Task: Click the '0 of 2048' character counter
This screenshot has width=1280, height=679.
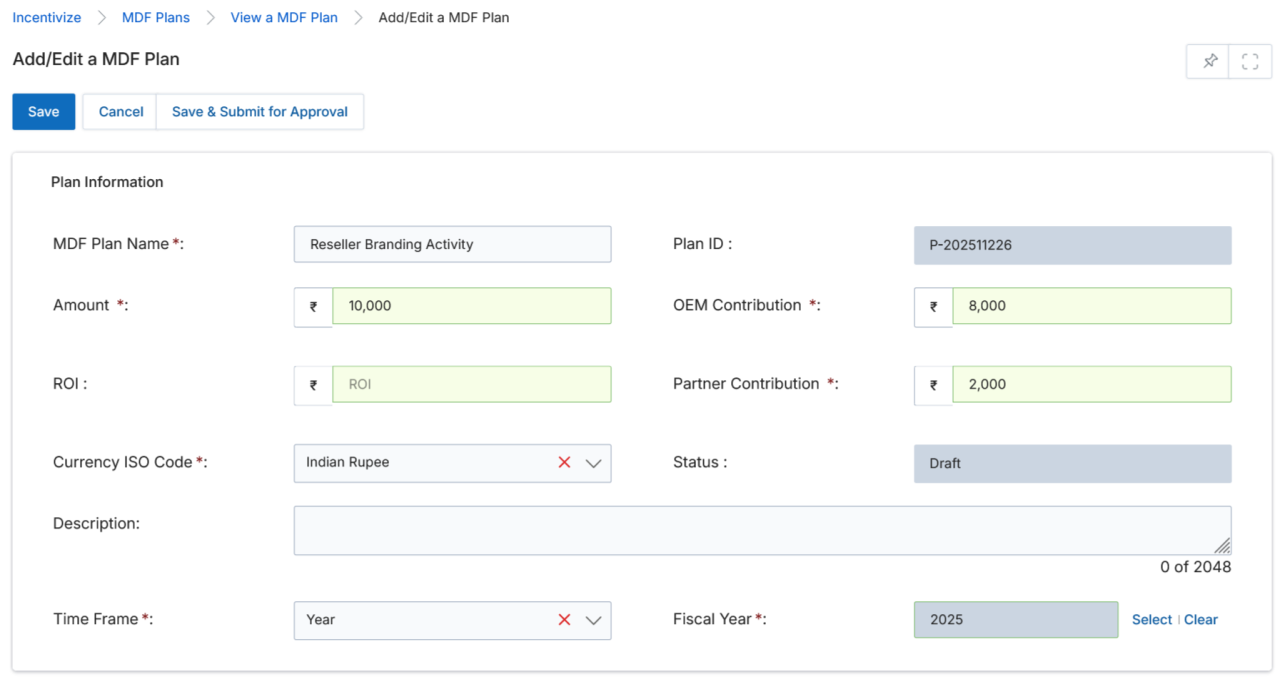Action: [x=1195, y=567]
